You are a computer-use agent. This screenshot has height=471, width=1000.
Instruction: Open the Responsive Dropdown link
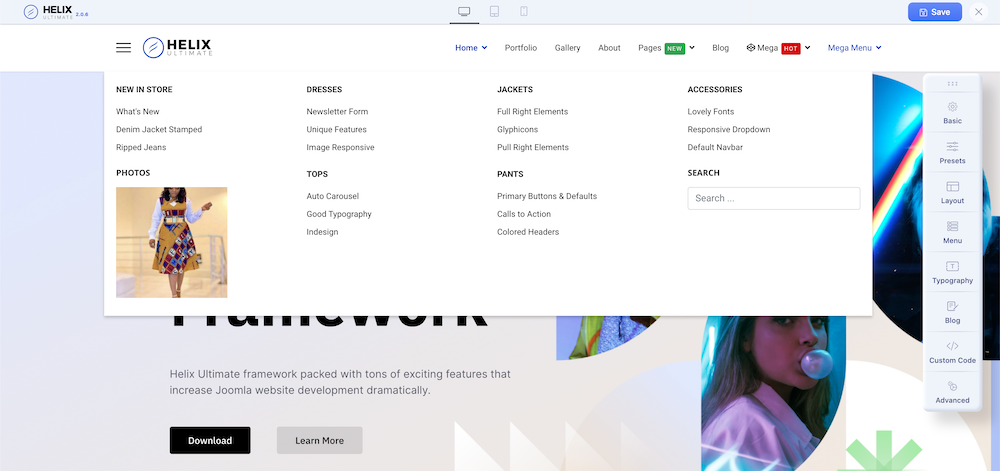click(x=729, y=129)
